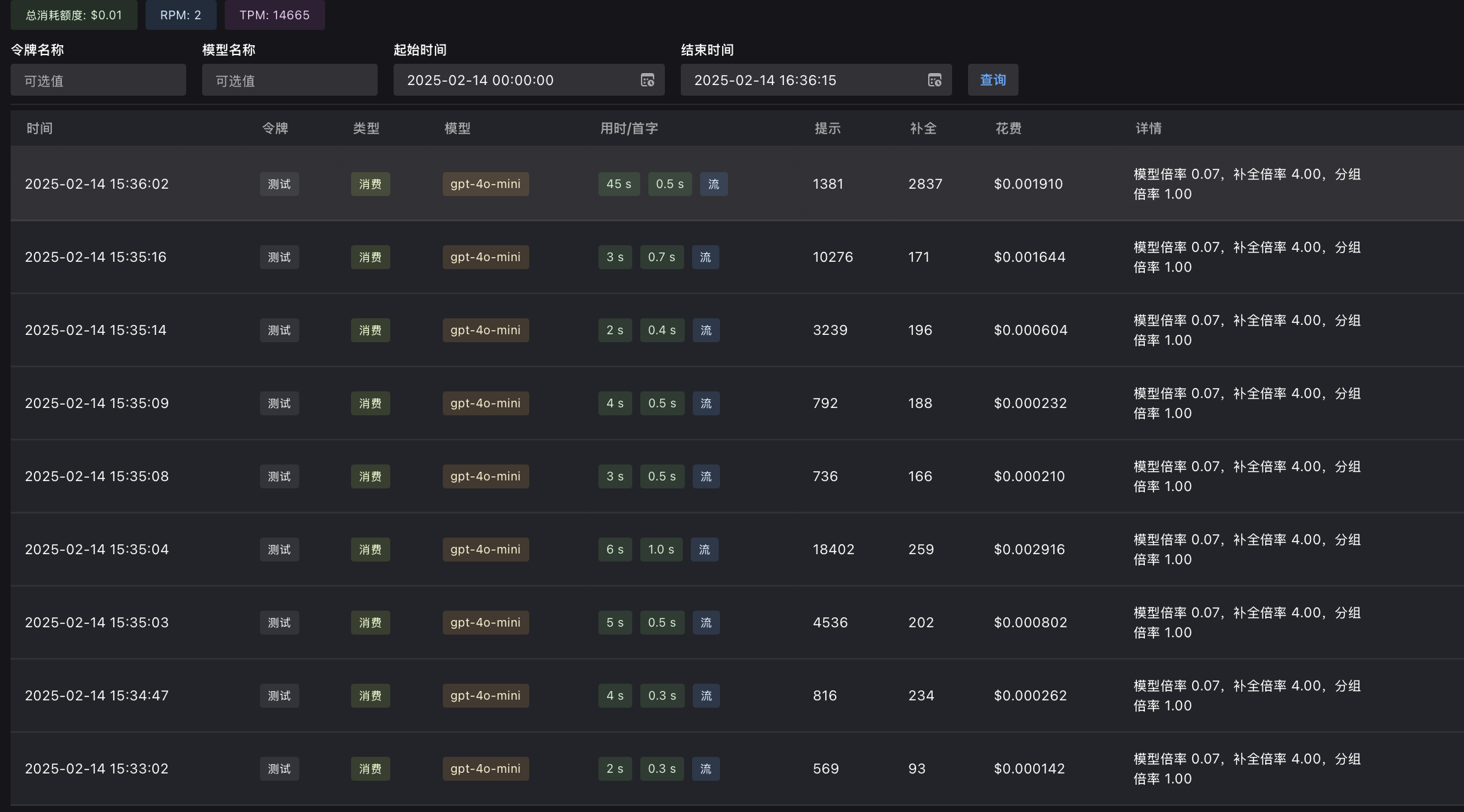Select timestamp 2025-02-14 15:33:02
The height and width of the screenshot is (812, 1464).
97,769
